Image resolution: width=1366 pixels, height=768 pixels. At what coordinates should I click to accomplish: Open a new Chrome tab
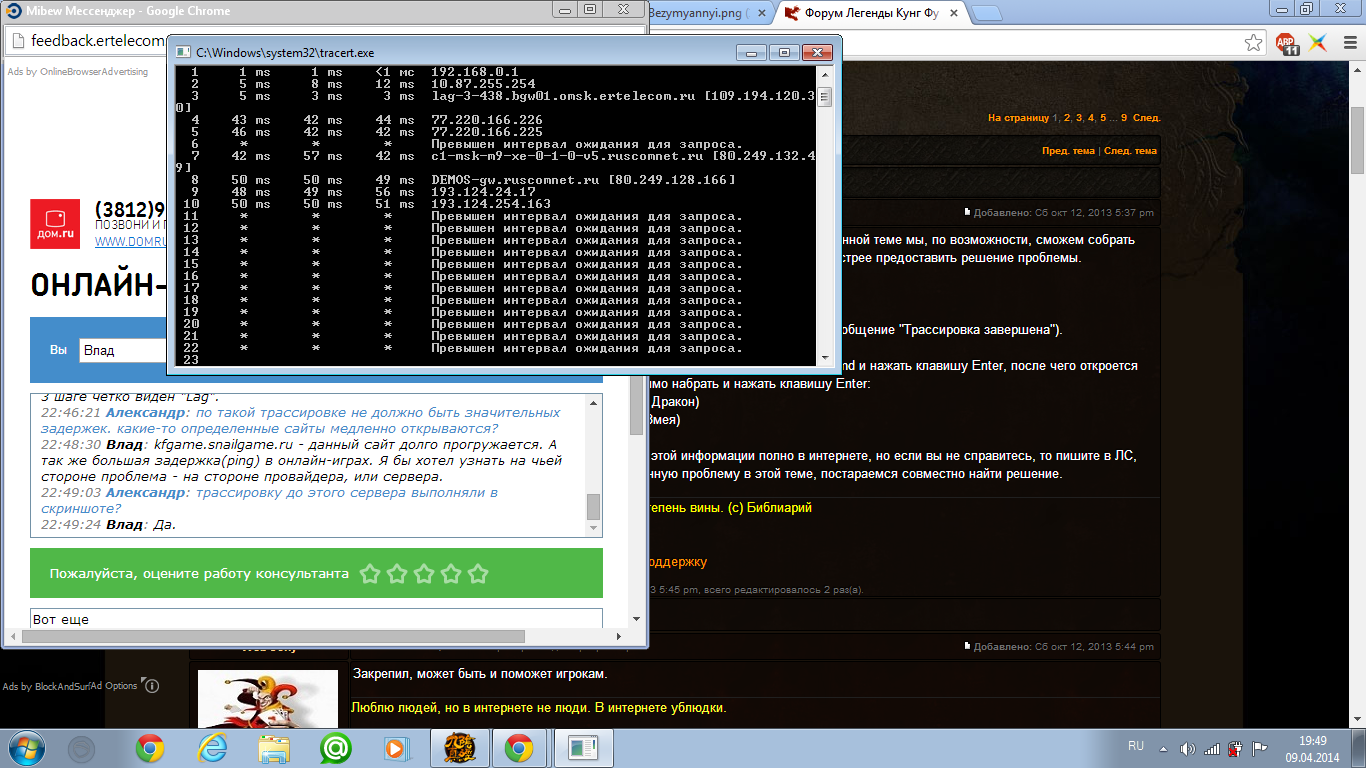(986, 13)
